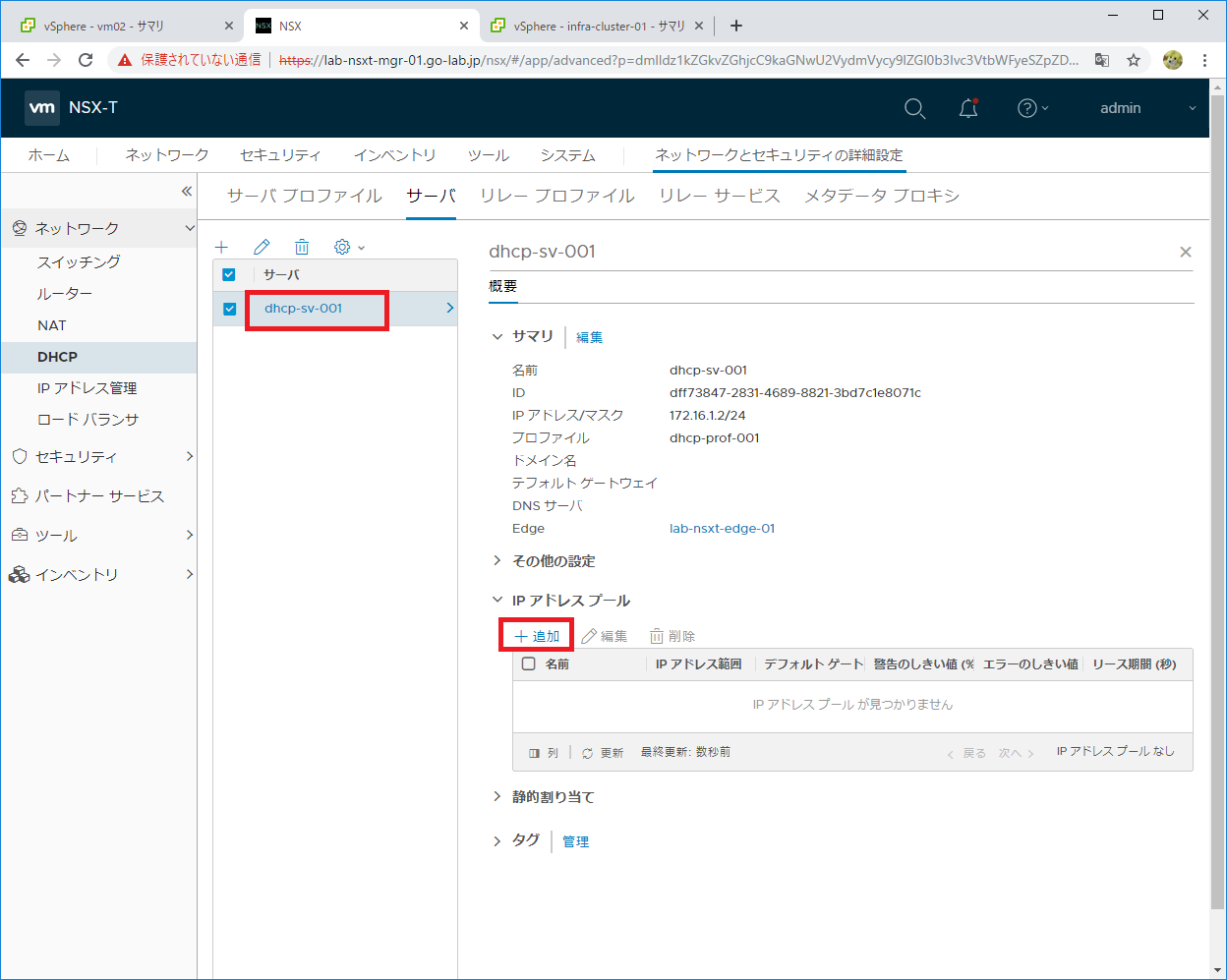The image size is (1227, 980).
Task: Click the browser back arrow
Action: click(23, 60)
